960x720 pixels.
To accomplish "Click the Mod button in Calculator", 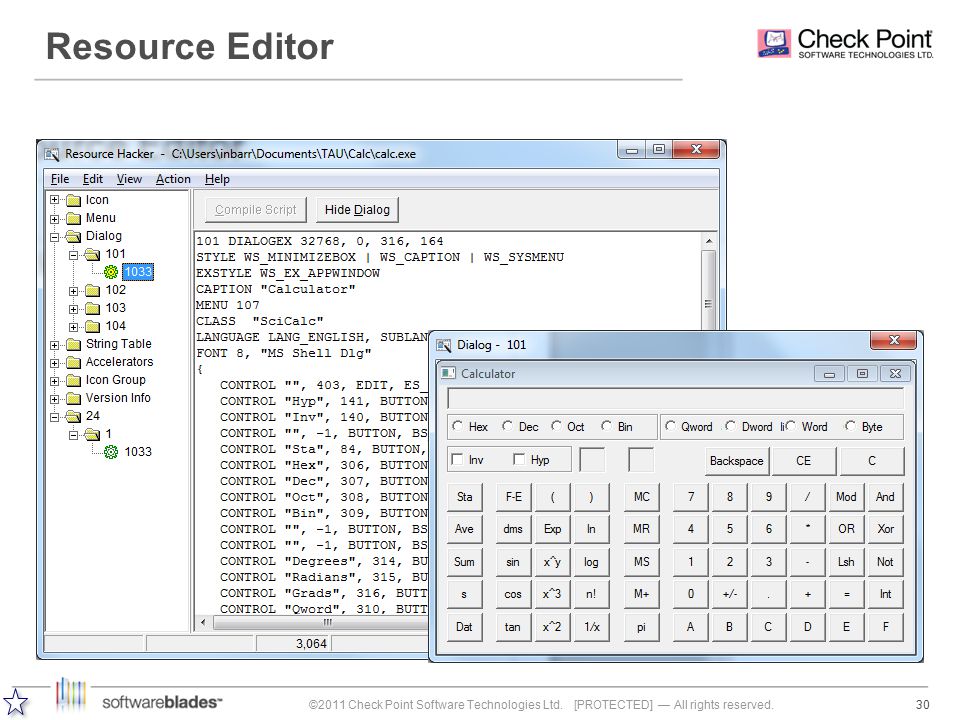I will [x=846, y=497].
